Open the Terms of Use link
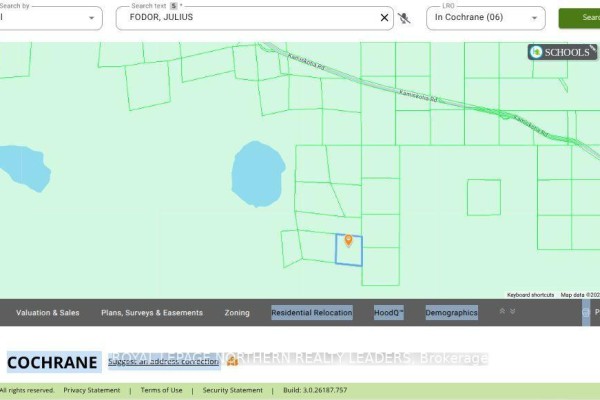The width and height of the screenshot is (600, 400). [x=161, y=390]
